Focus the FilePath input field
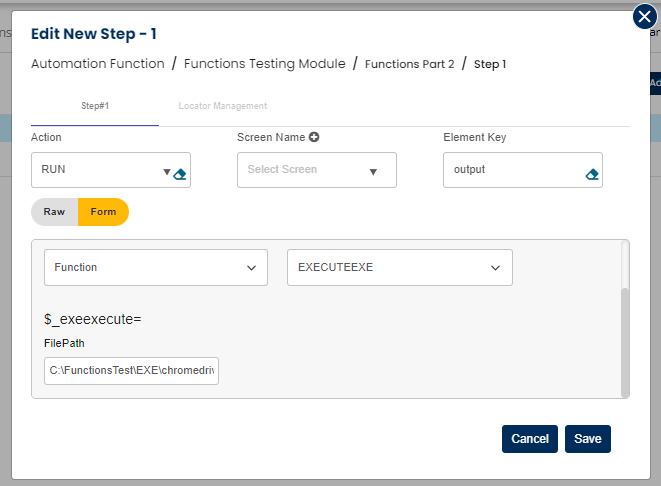The width and height of the screenshot is (661, 486). click(131, 371)
